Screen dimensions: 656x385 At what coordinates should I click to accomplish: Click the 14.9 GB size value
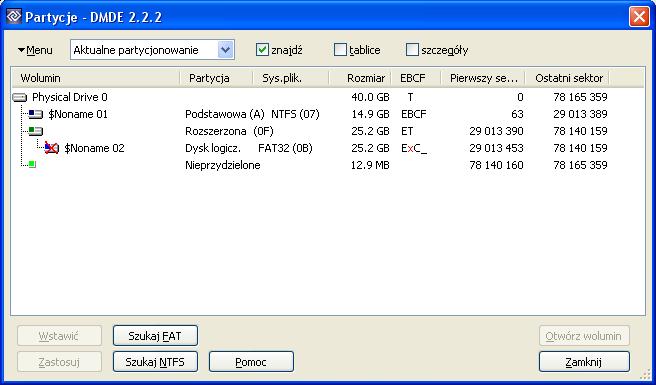point(370,114)
